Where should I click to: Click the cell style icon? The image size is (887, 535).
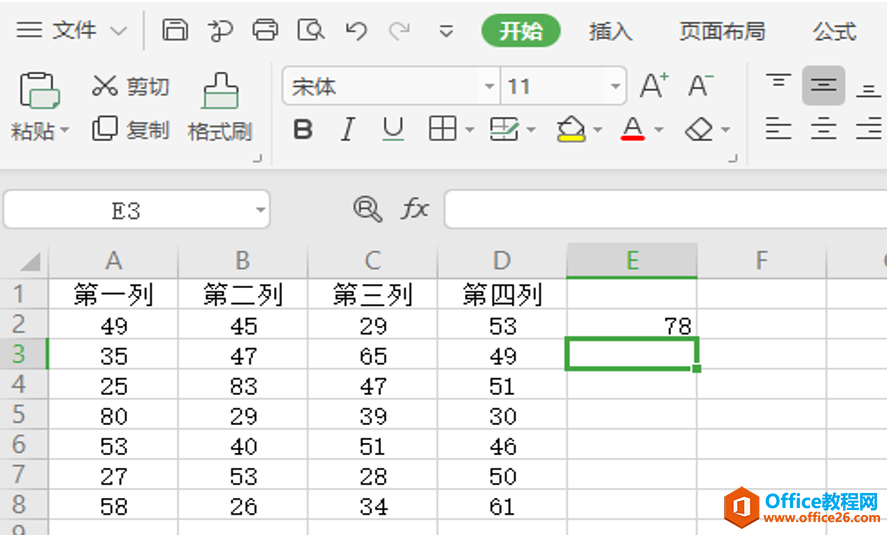pyautogui.click(x=503, y=129)
